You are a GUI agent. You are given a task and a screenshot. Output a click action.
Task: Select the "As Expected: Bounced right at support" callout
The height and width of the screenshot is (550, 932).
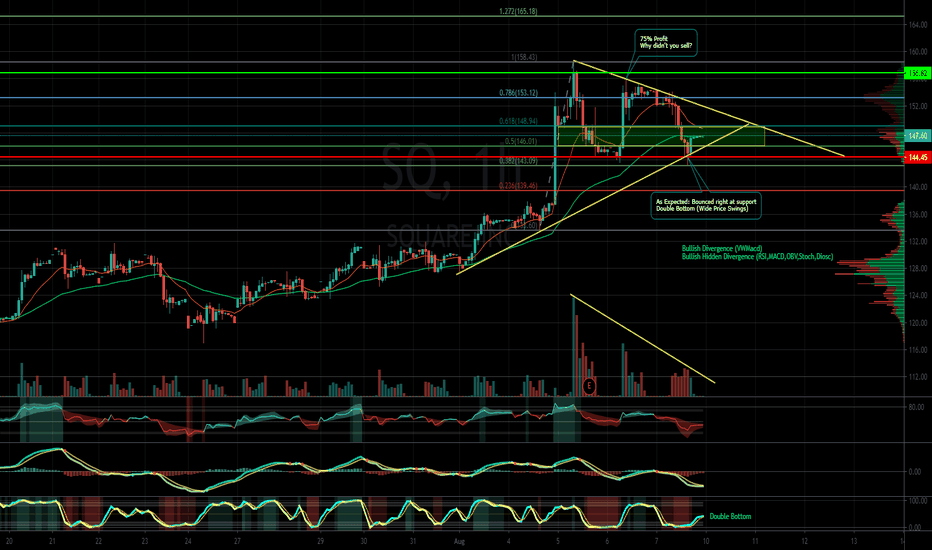pos(706,206)
